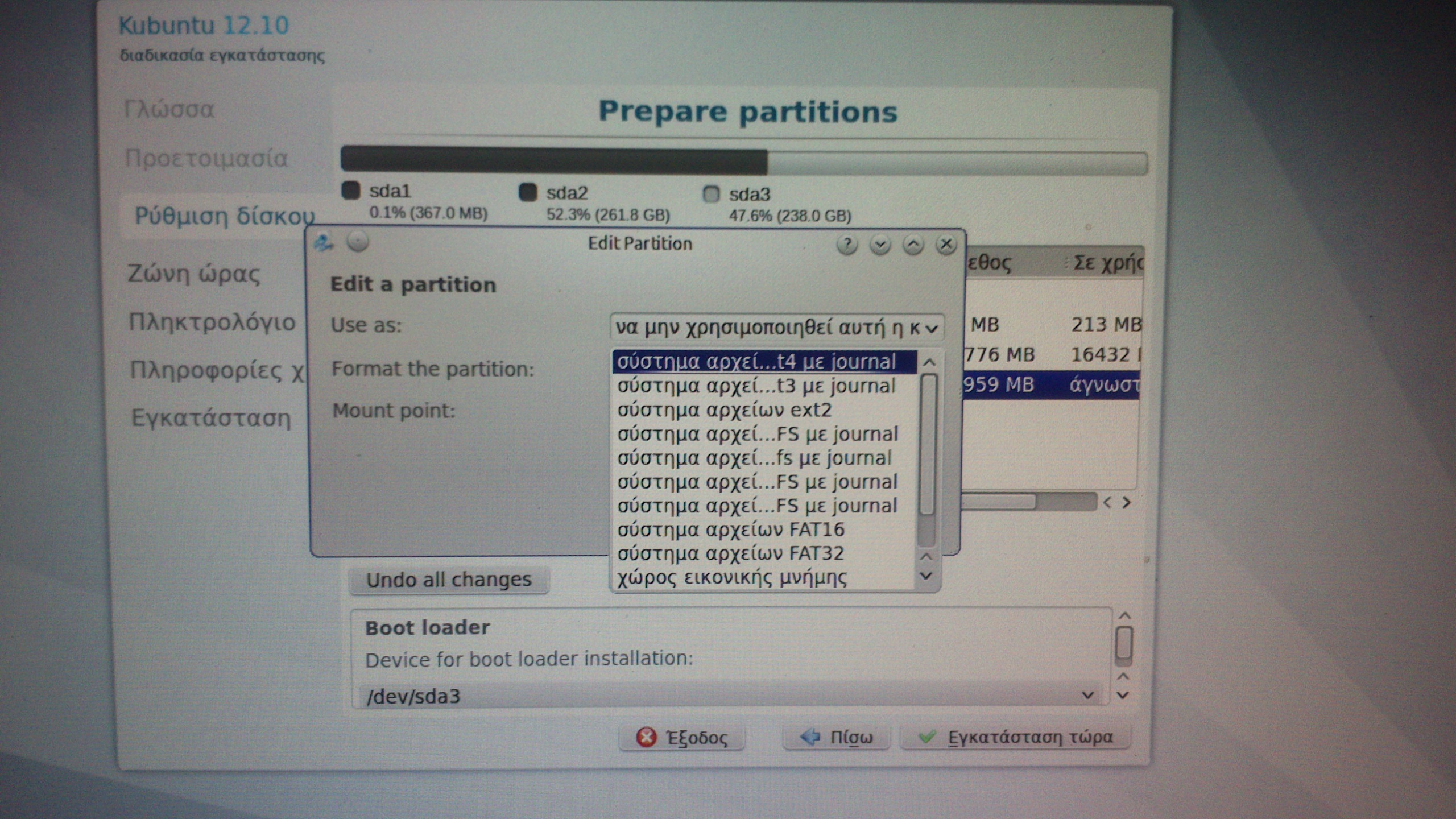Screen dimensions: 1456x819
Task: Click the sda2 legend color box
Action: (x=528, y=192)
